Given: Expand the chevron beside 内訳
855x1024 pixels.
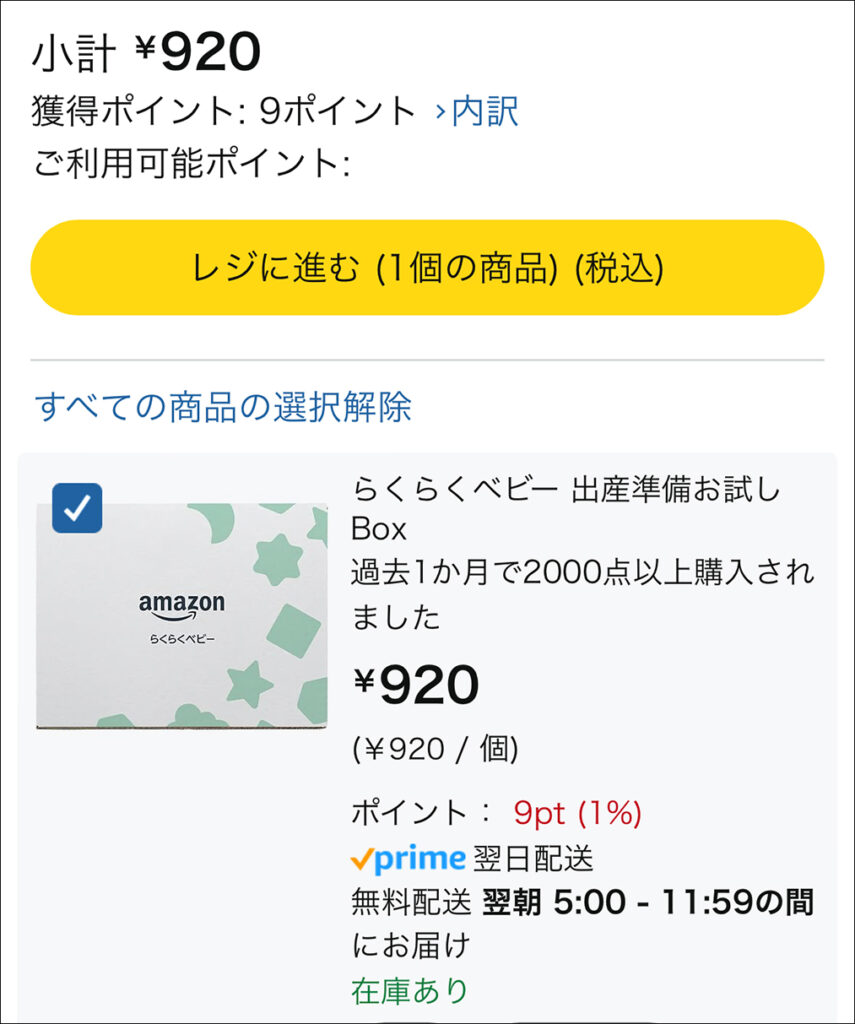Looking at the screenshot, I should point(440,112).
